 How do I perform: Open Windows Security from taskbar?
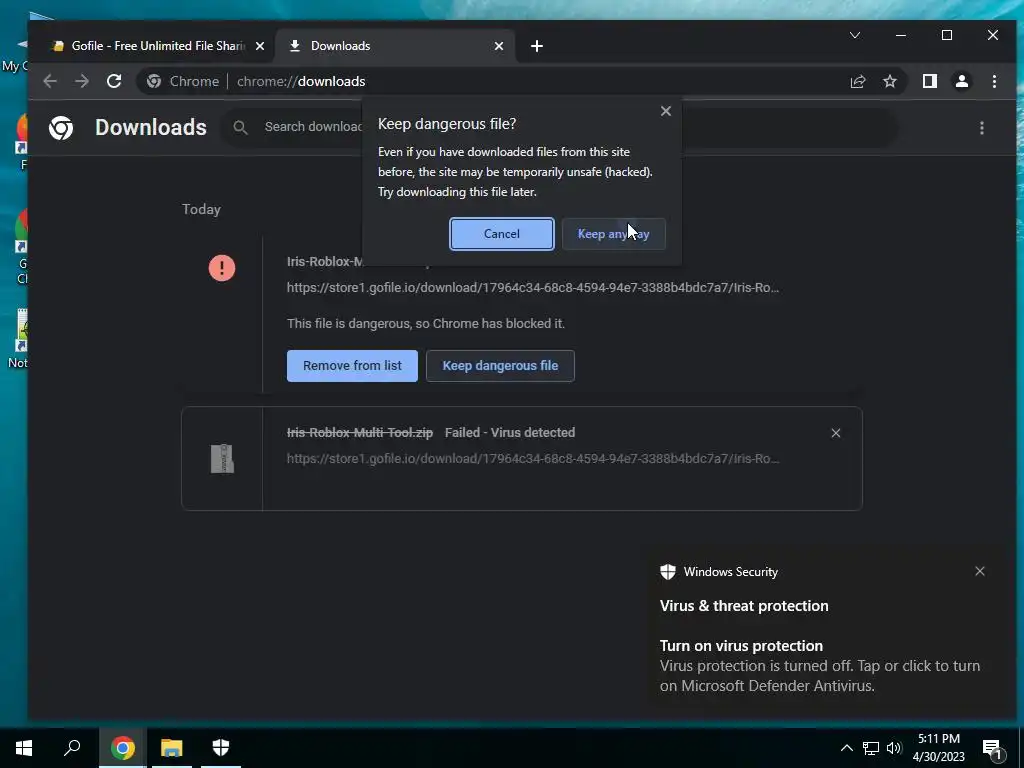click(x=221, y=748)
